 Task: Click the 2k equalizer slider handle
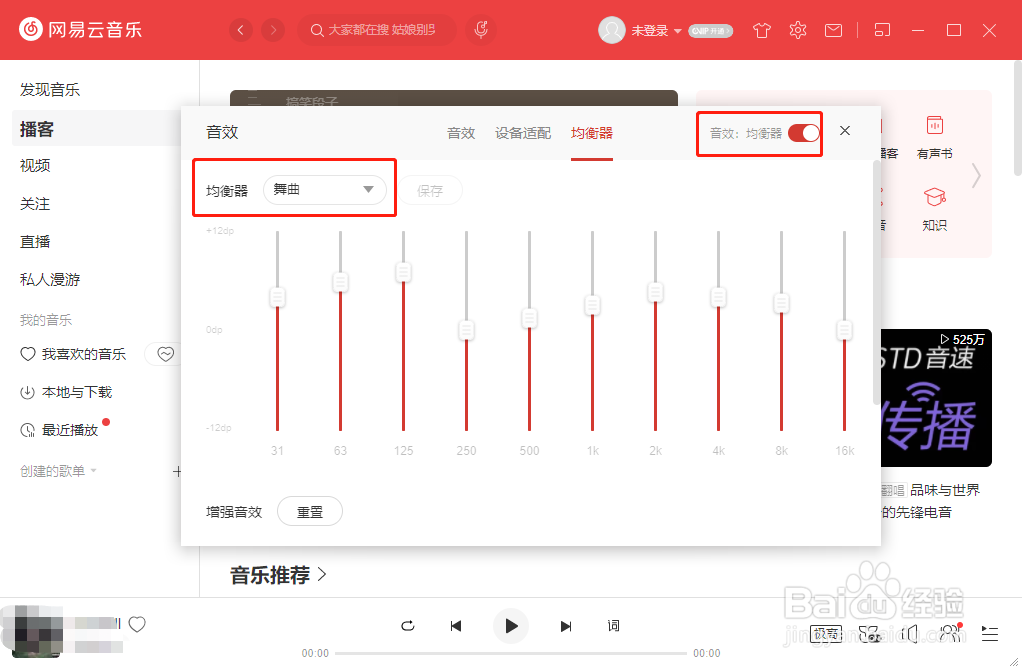(x=656, y=293)
